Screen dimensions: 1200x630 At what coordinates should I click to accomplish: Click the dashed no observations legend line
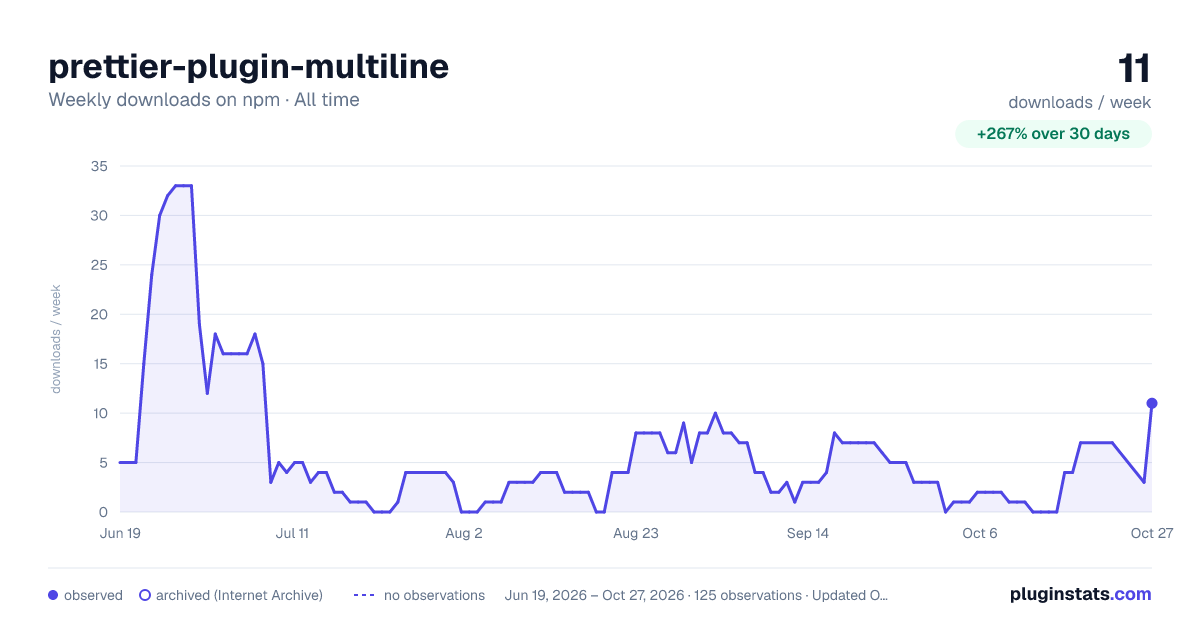coord(364,595)
